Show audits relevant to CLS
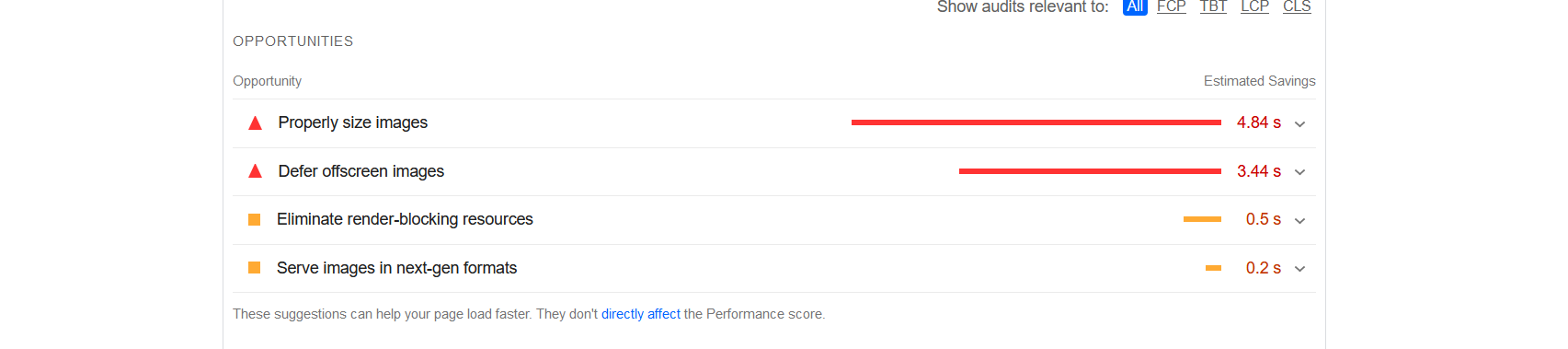Image resolution: width=1568 pixels, height=349 pixels. coord(1297,6)
